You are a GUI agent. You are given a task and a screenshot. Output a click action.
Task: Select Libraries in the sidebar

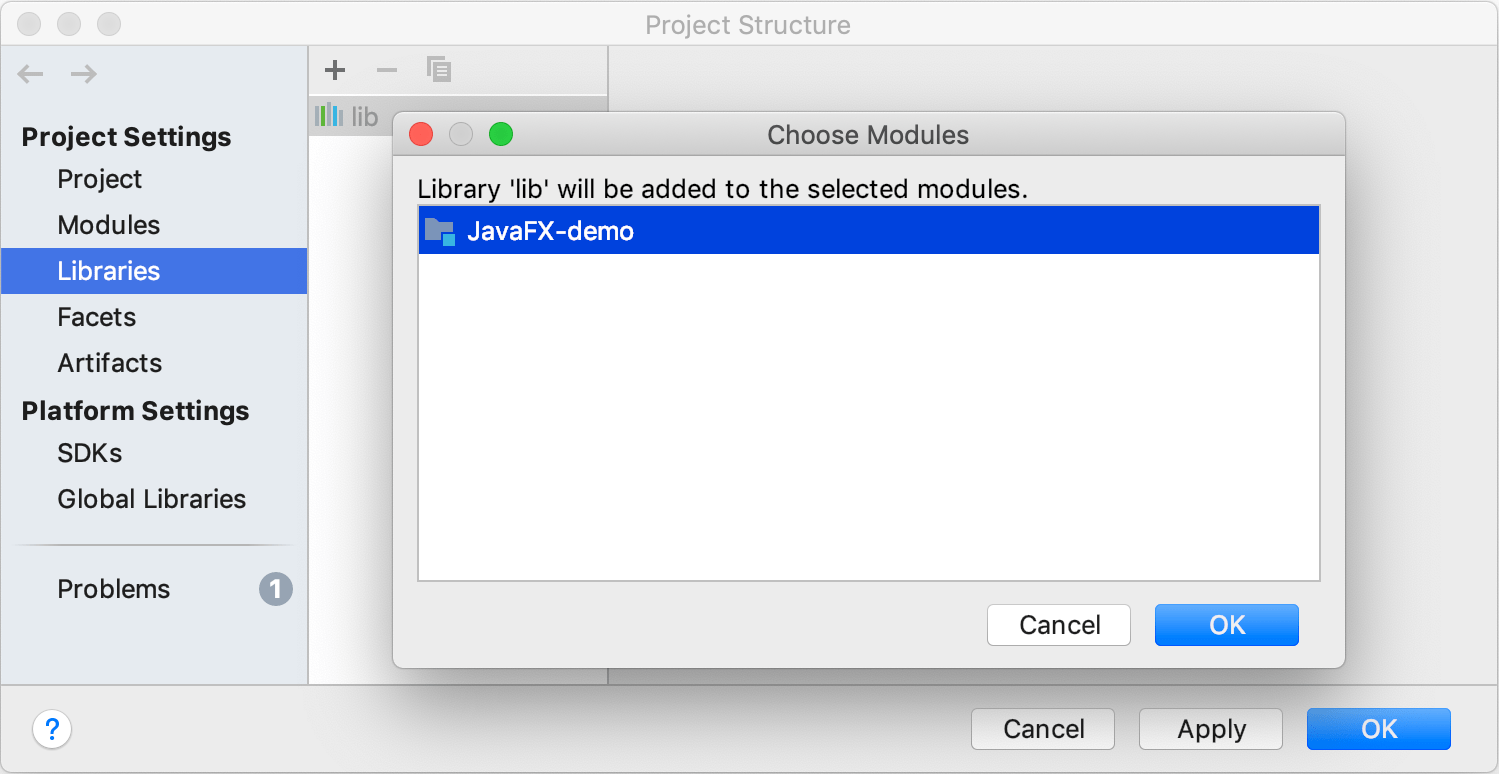click(x=109, y=271)
